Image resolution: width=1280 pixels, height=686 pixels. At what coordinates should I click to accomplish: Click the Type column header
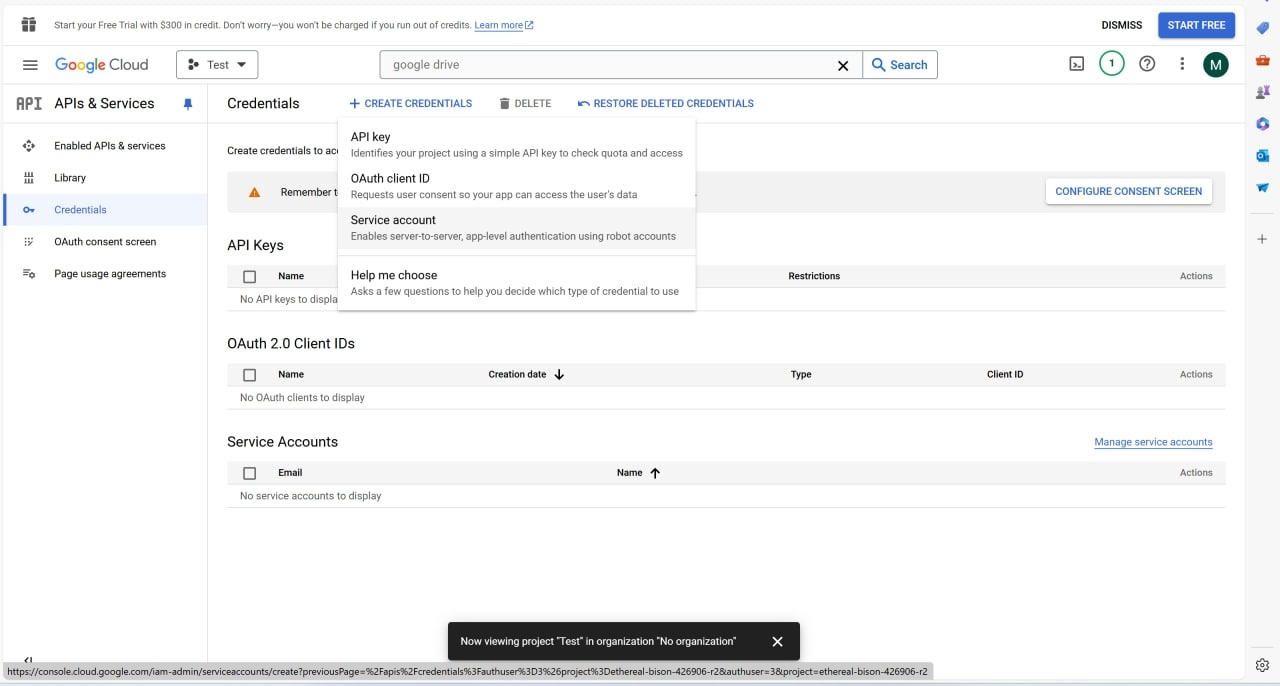pos(801,374)
